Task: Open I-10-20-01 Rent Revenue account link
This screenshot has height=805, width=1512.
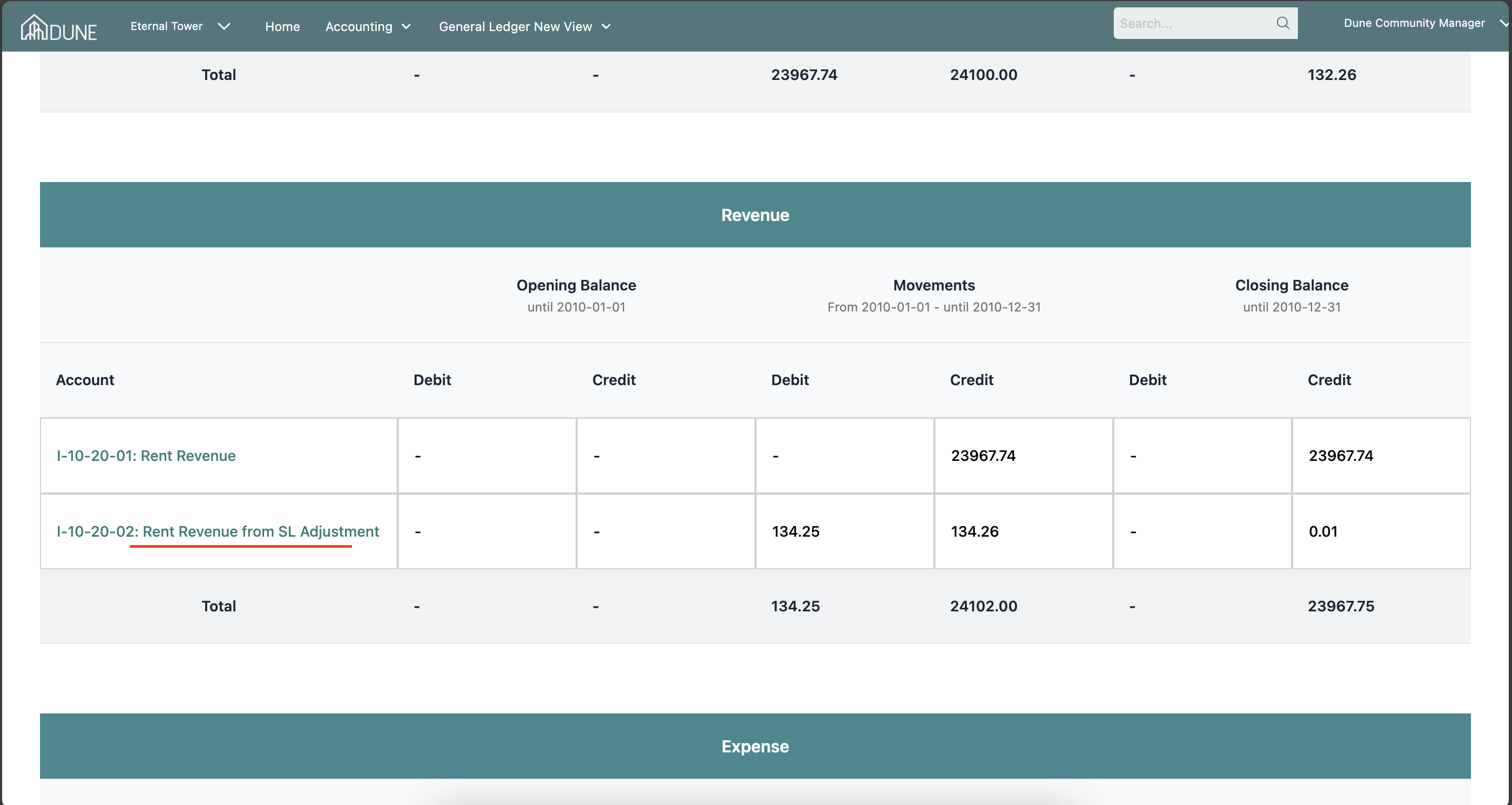Action: [x=146, y=456]
